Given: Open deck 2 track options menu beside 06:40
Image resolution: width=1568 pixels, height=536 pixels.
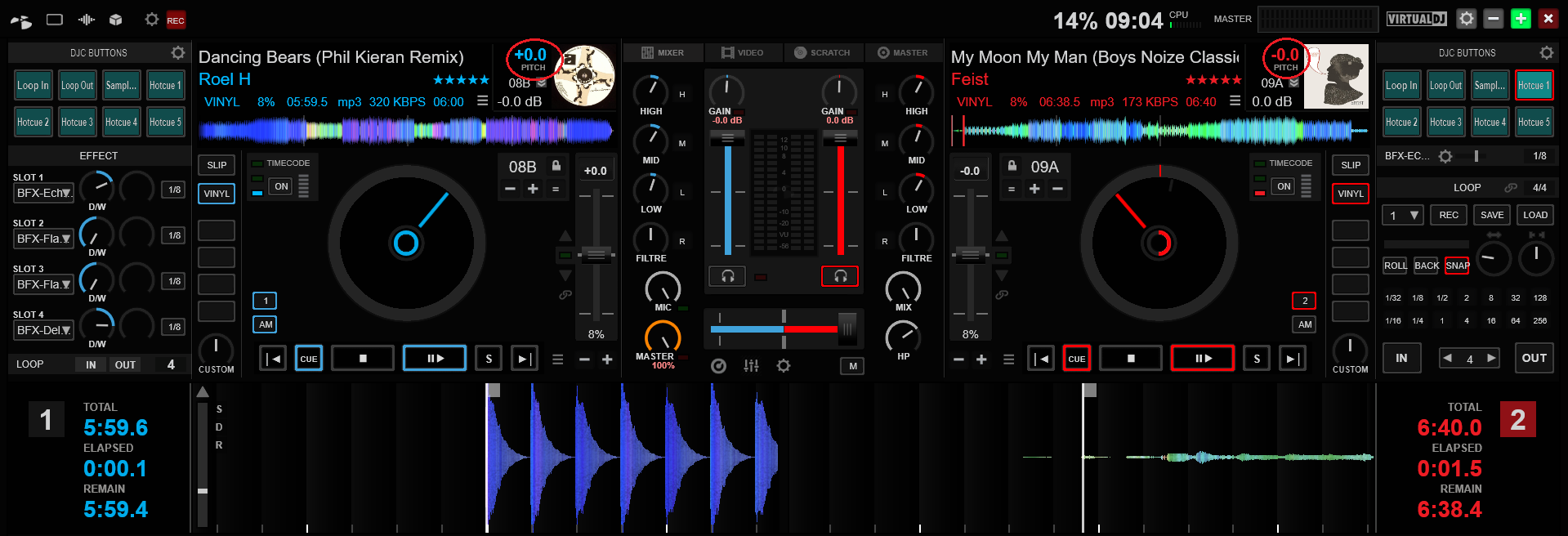Looking at the screenshot, I should point(1235,101).
